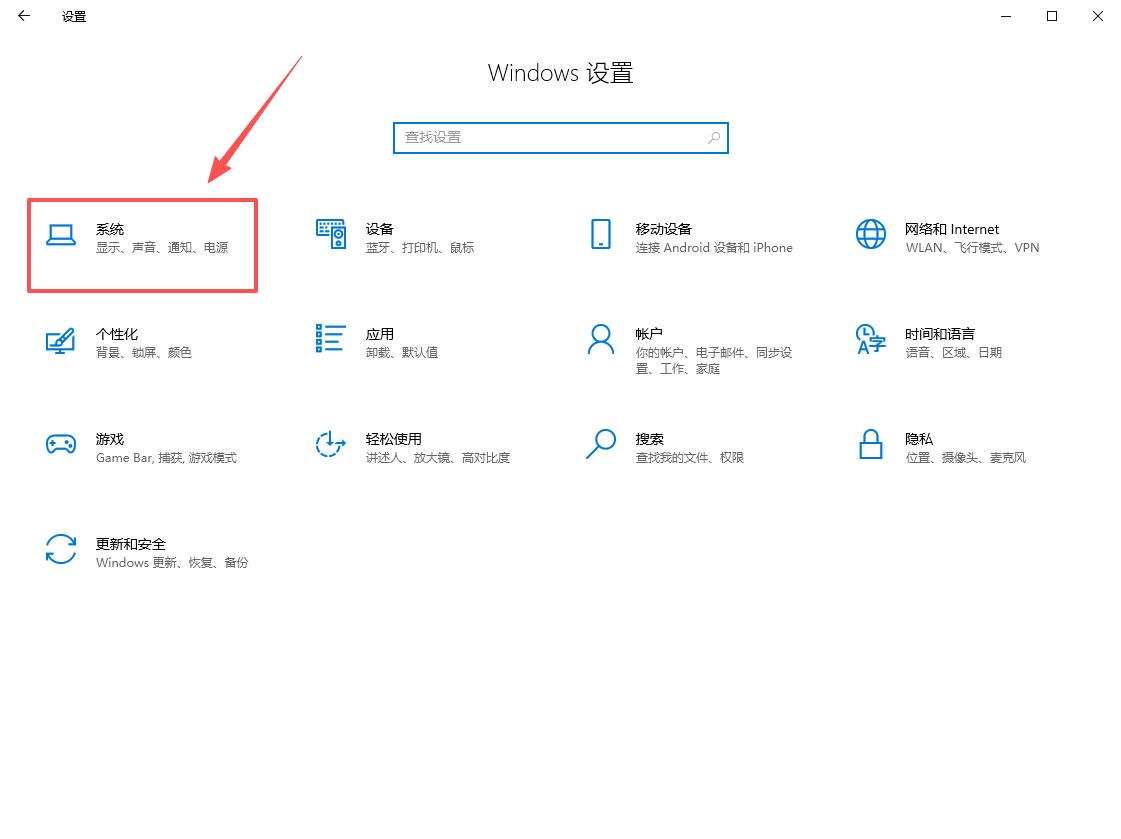Click text 你的帐户、电子邮件、同步设置
Screen dimensions: 1121x839
click(x=713, y=361)
